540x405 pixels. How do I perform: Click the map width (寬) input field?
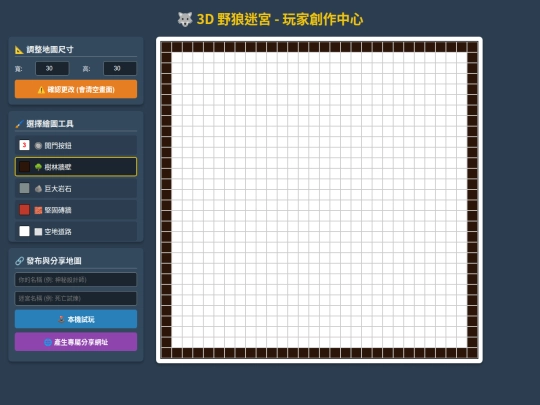52,69
